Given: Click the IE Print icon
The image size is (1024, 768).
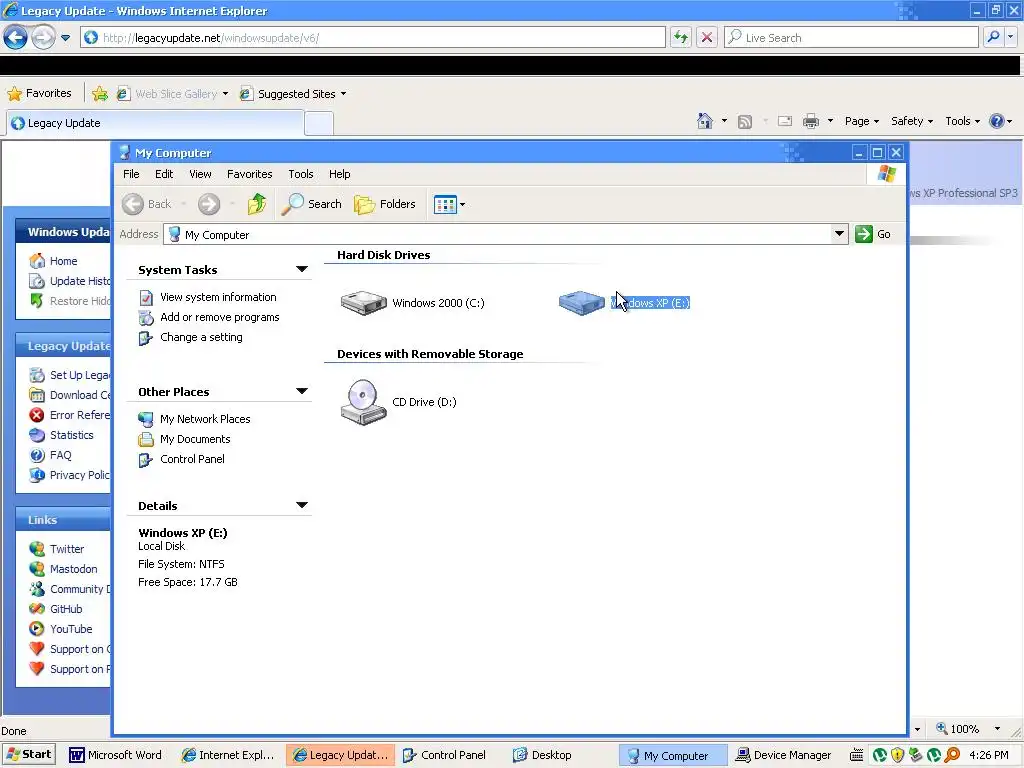Looking at the screenshot, I should [x=810, y=121].
